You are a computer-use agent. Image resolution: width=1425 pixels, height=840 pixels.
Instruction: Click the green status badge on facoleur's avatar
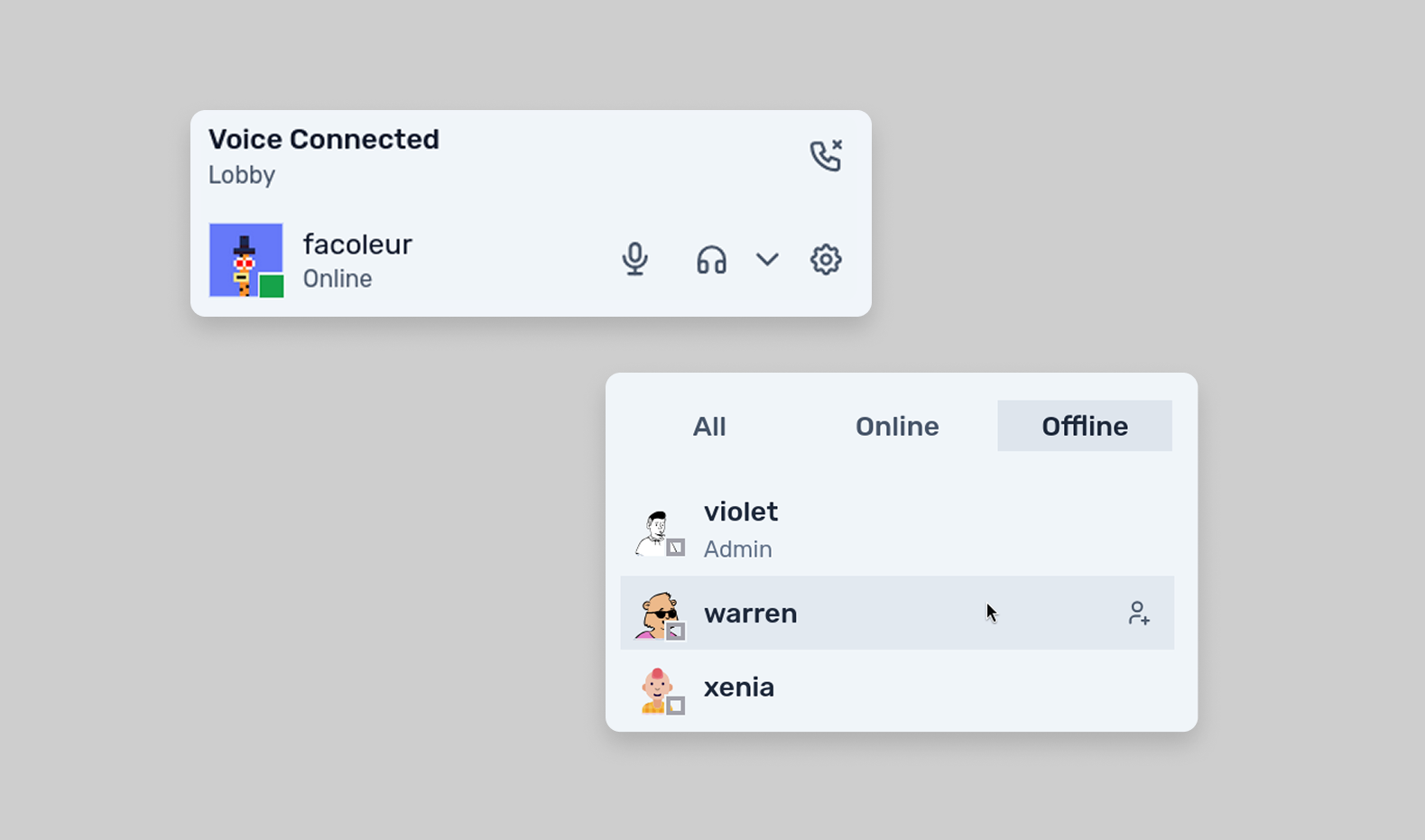(x=272, y=286)
